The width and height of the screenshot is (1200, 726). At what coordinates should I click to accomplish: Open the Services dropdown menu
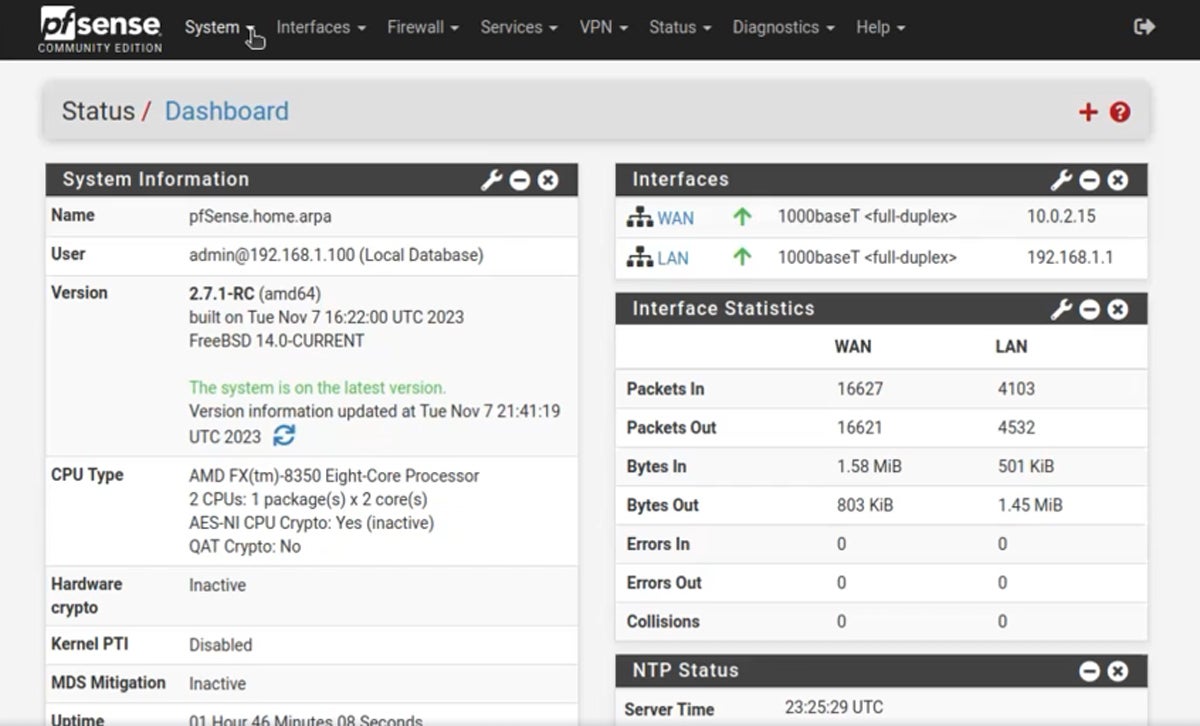tap(519, 28)
